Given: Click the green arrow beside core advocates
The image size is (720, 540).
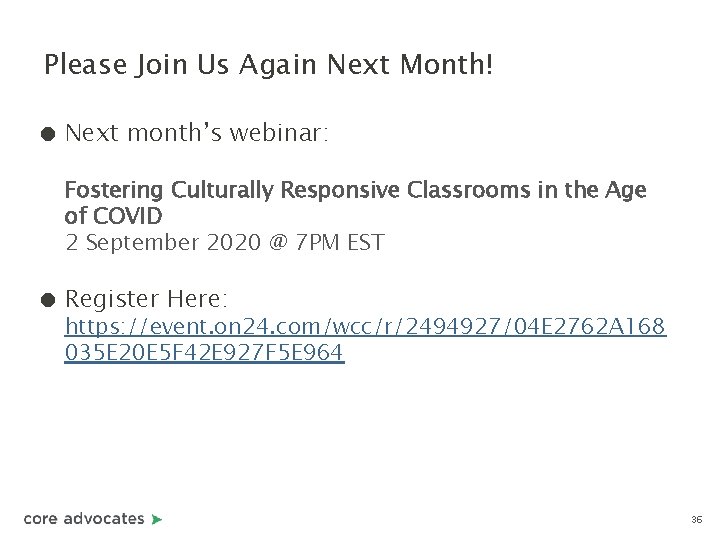Looking at the screenshot, I should (156, 519).
